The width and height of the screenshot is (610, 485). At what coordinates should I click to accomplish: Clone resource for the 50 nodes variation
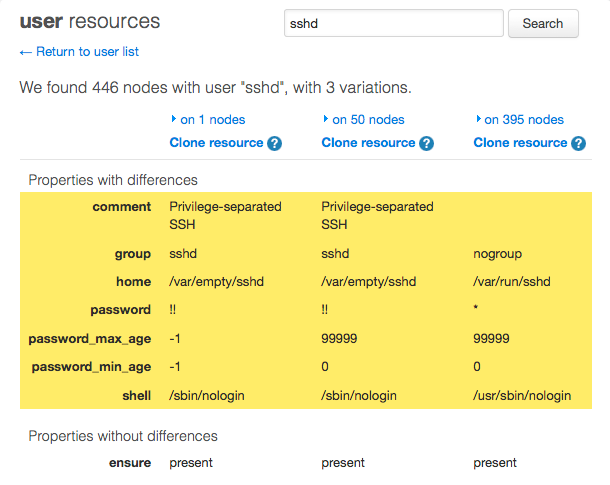[x=368, y=143]
